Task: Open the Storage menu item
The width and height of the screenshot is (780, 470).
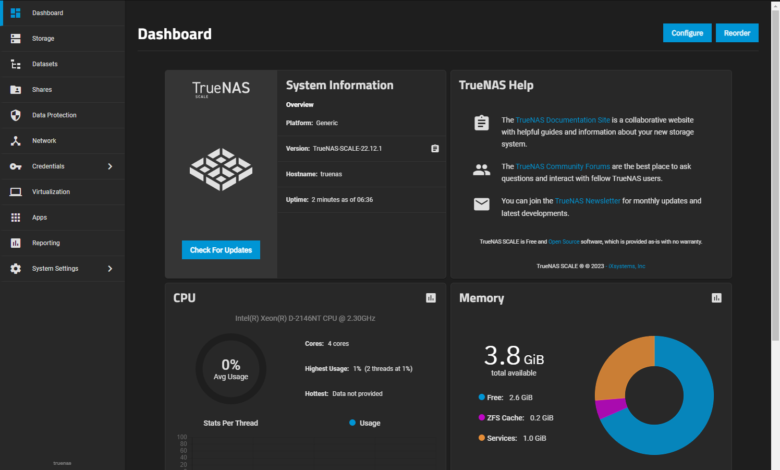Action: coord(63,38)
